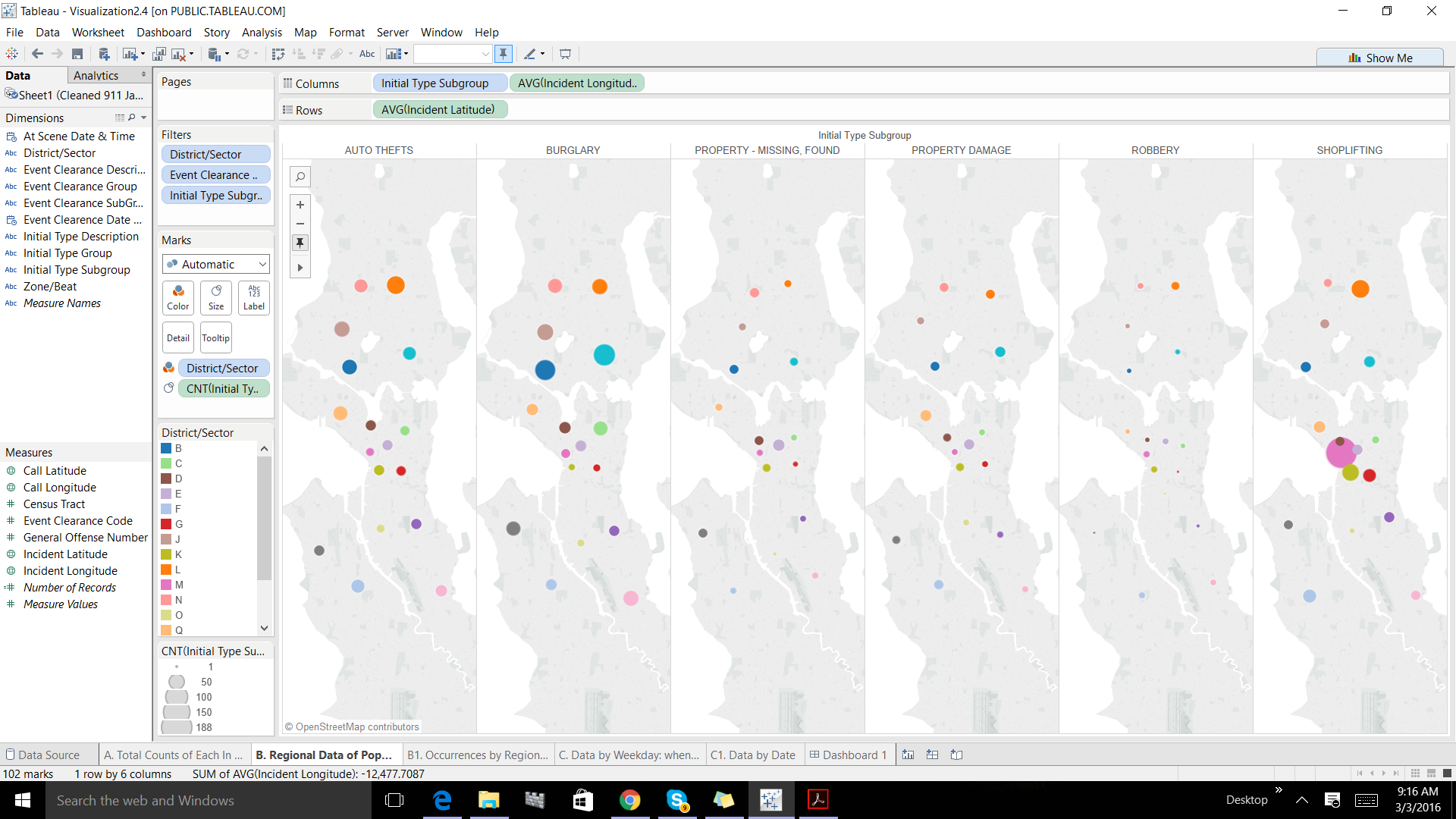Screen dimensions: 1456x819
Task: Click the Color marks card button
Action: [178, 297]
